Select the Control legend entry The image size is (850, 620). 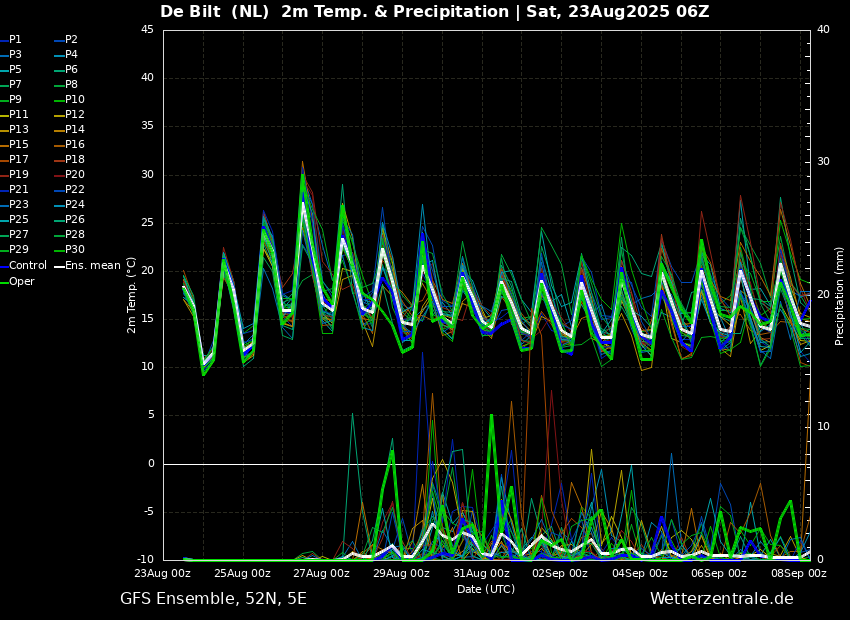[27, 266]
